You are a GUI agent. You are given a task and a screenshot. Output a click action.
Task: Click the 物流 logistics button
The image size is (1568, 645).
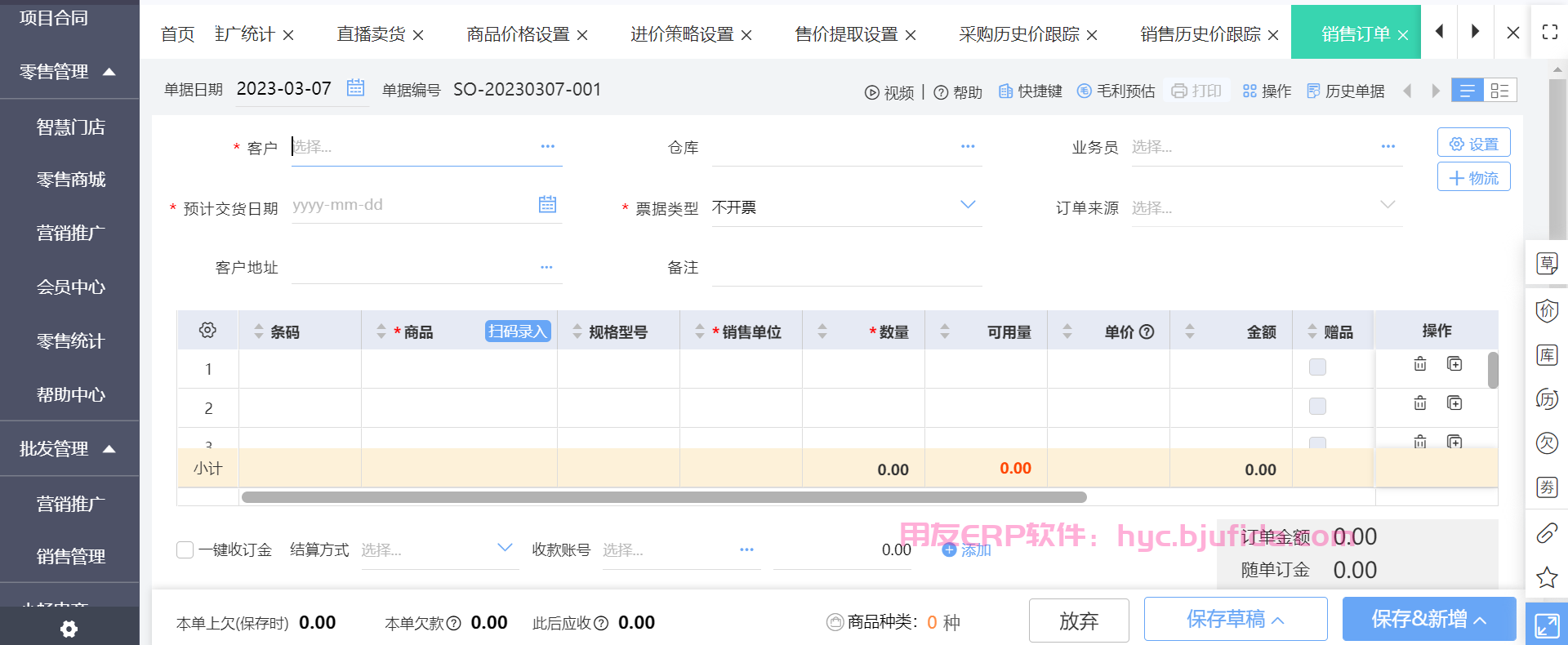1473,177
